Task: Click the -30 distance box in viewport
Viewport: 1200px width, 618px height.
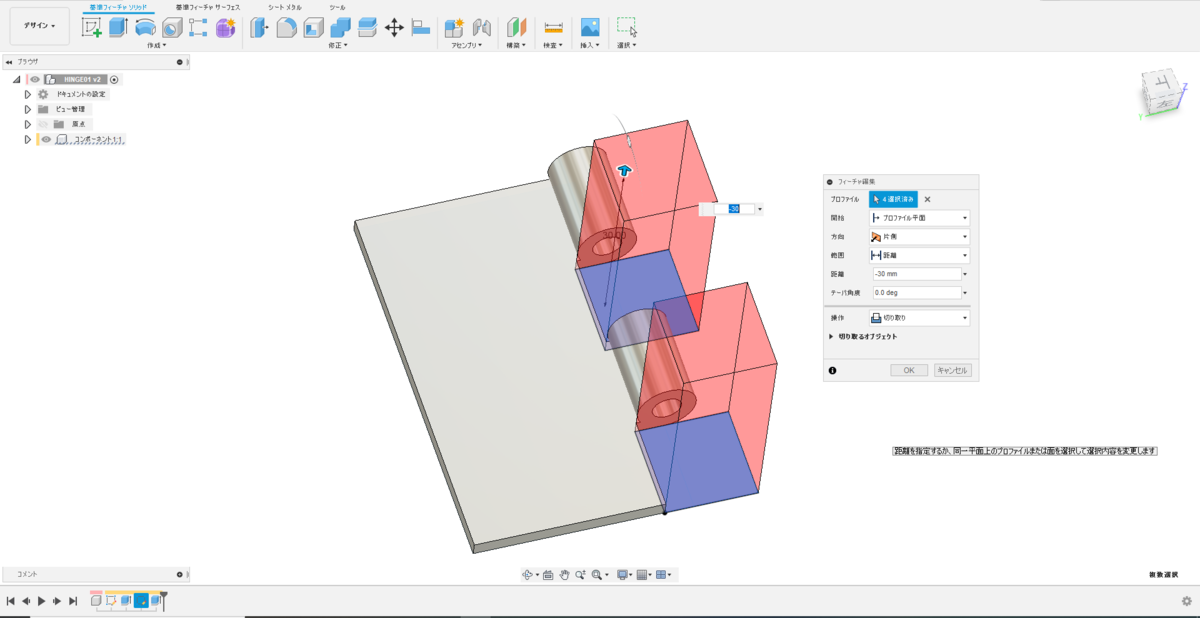Action: coord(735,209)
